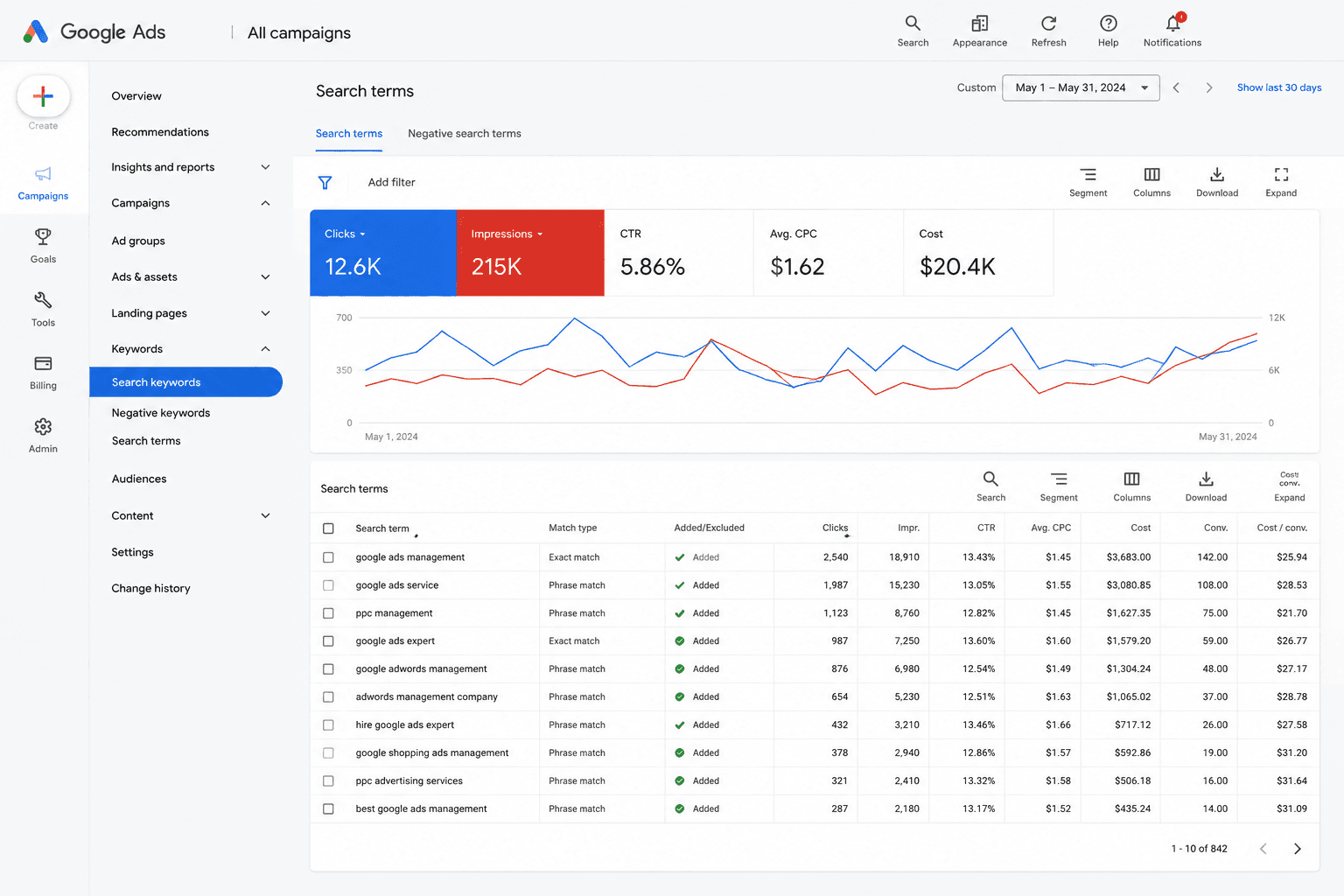1344x896 pixels.
Task: Open Change history page
Action: (x=150, y=589)
